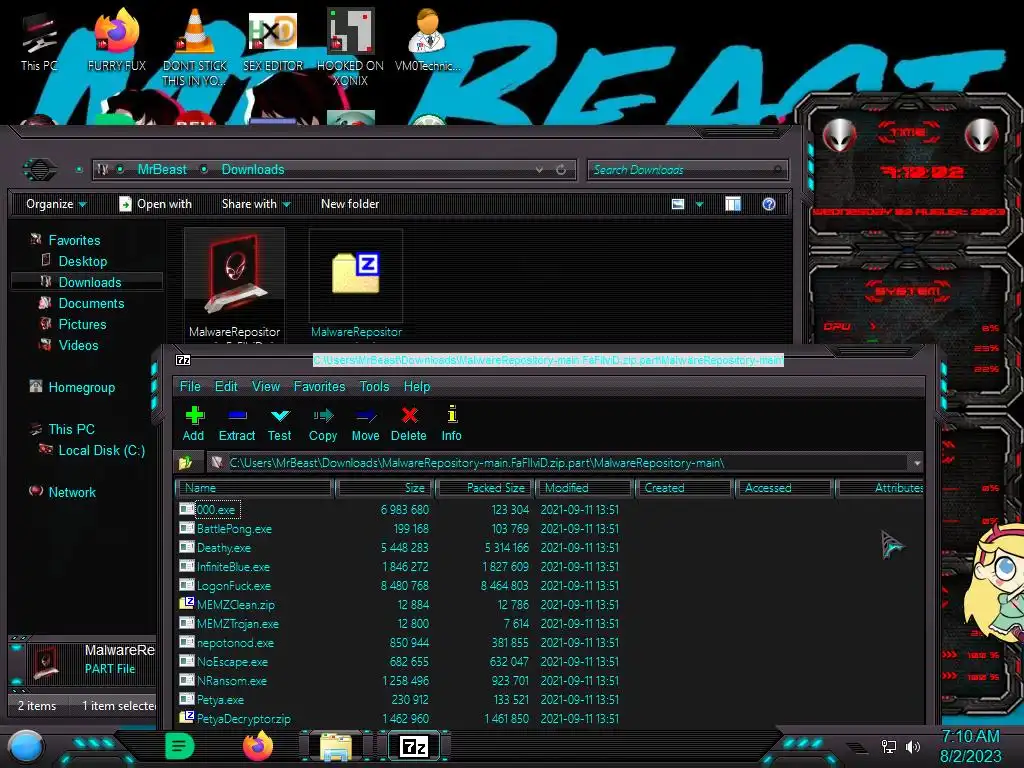This screenshot has width=1024, height=768.
Task: Open the green notes app on taskbar
Action: tap(180, 746)
